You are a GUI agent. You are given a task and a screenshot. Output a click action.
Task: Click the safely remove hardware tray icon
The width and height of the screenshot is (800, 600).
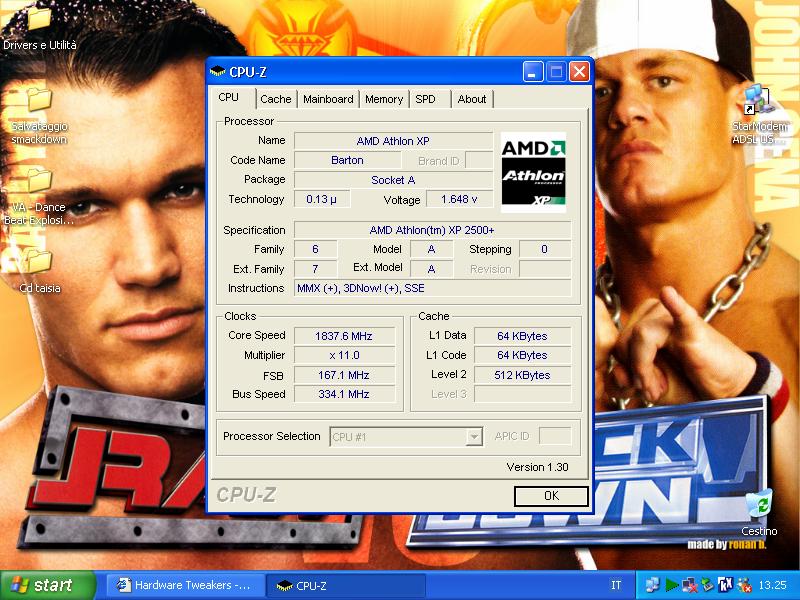pyautogui.click(x=707, y=585)
